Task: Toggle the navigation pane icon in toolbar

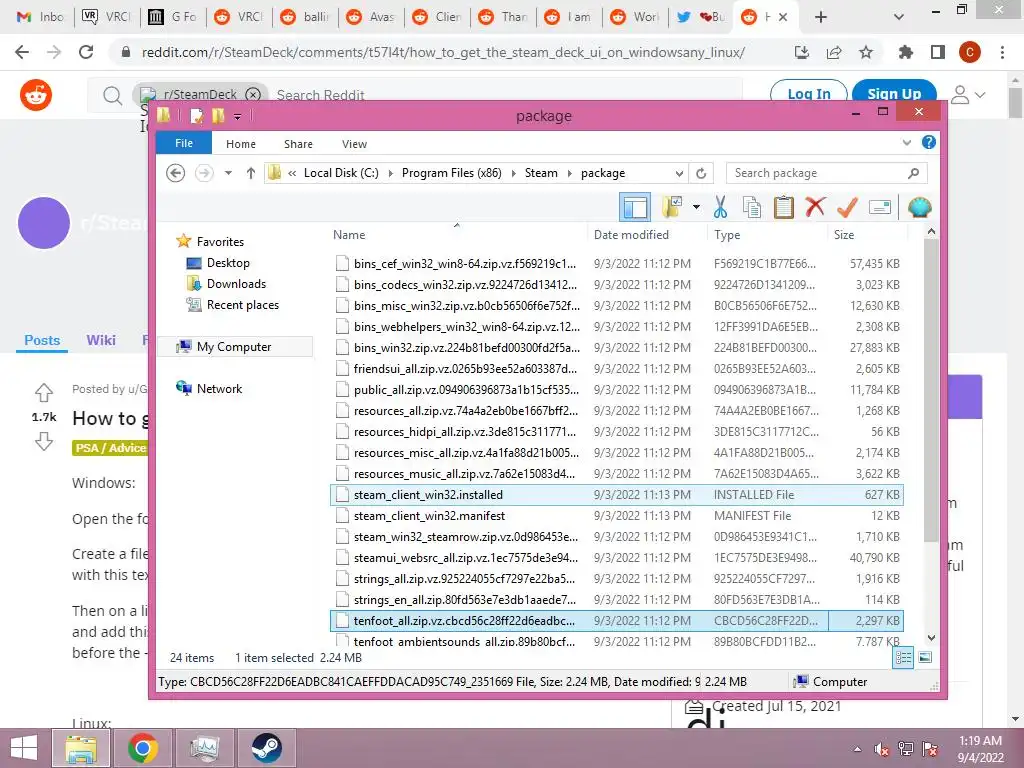Action: tap(635, 208)
